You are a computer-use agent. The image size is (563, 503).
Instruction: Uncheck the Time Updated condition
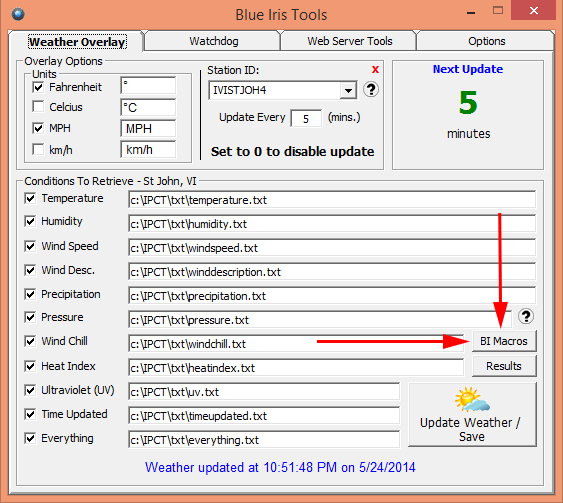(x=30, y=414)
